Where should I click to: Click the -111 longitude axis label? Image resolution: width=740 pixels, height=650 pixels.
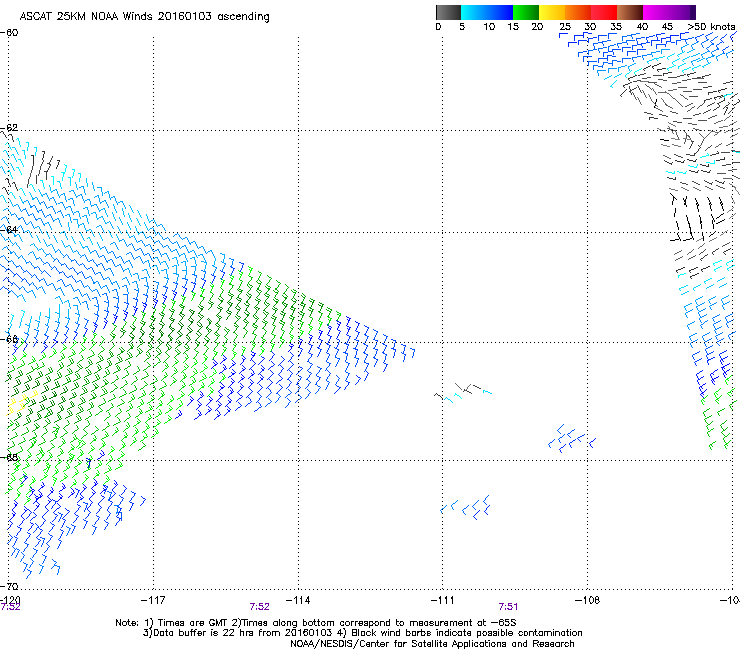(x=443, y=600)
